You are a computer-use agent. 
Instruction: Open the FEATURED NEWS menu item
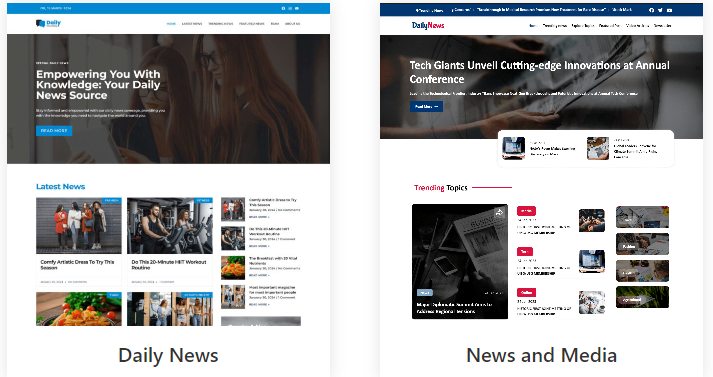(251, 24)
